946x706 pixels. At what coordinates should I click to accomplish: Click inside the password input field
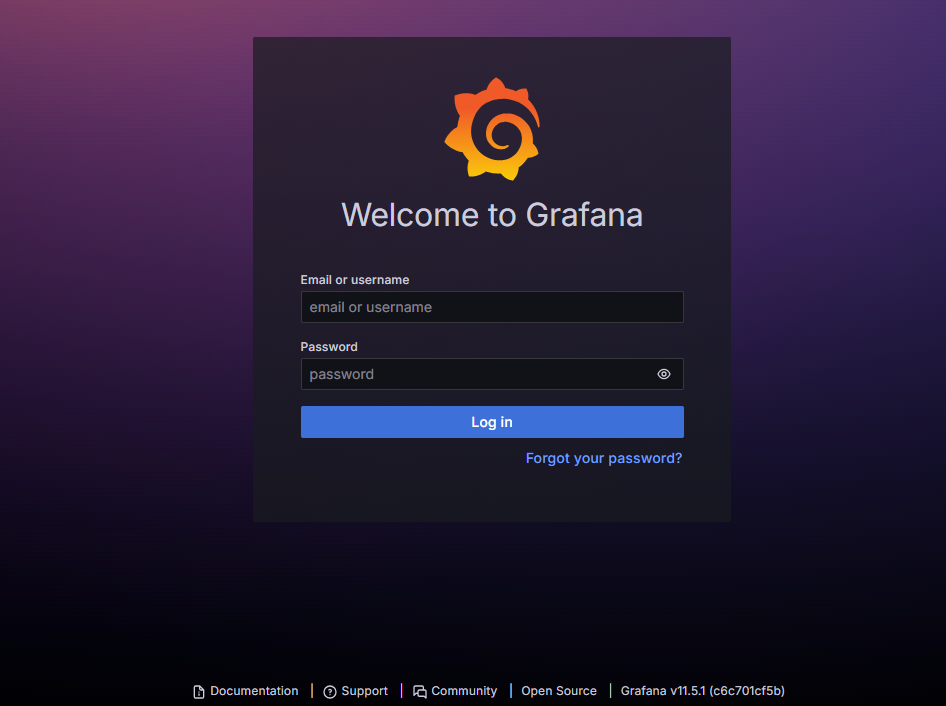coord(470,374)
